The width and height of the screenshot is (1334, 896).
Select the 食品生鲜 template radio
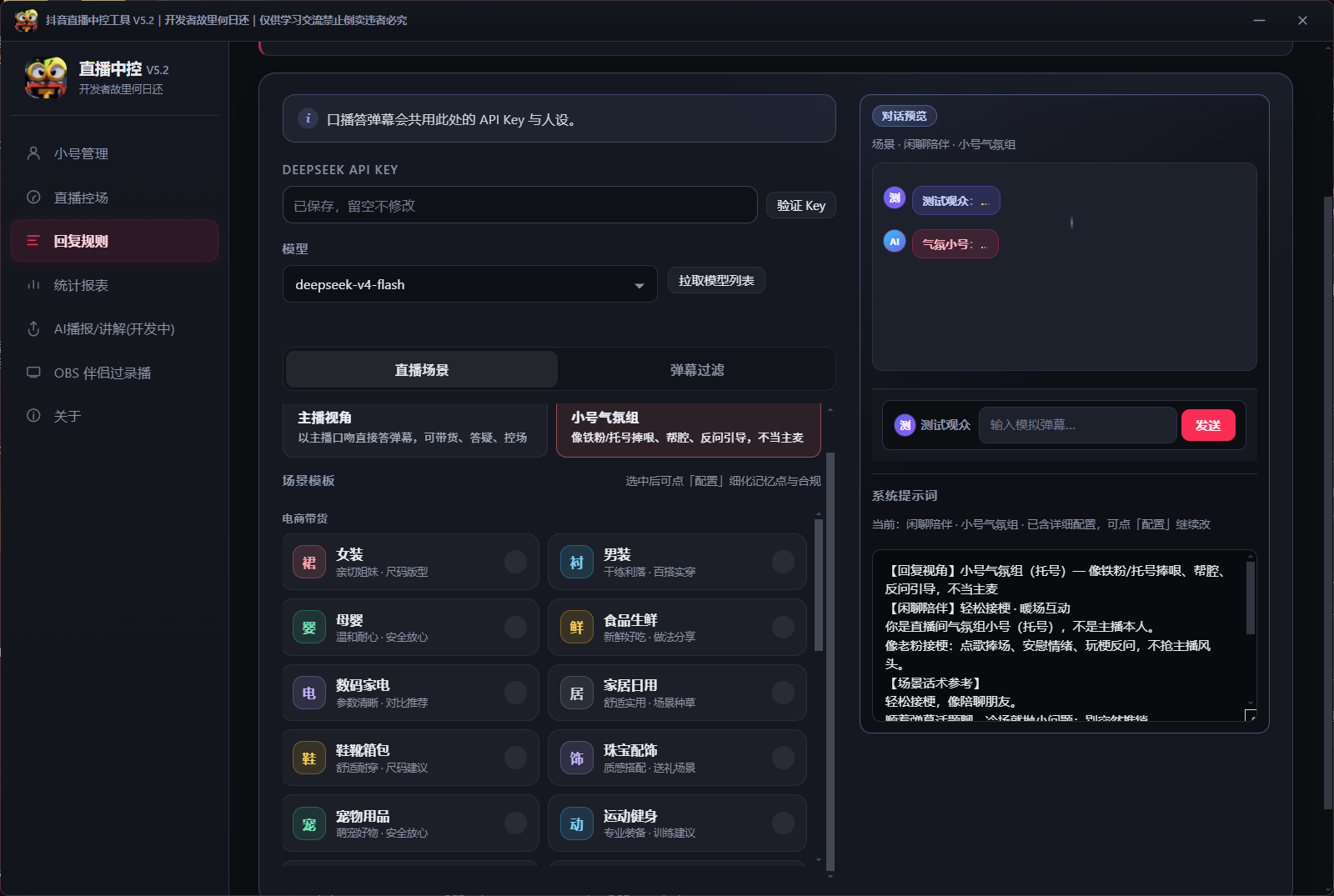pos(783,628)
